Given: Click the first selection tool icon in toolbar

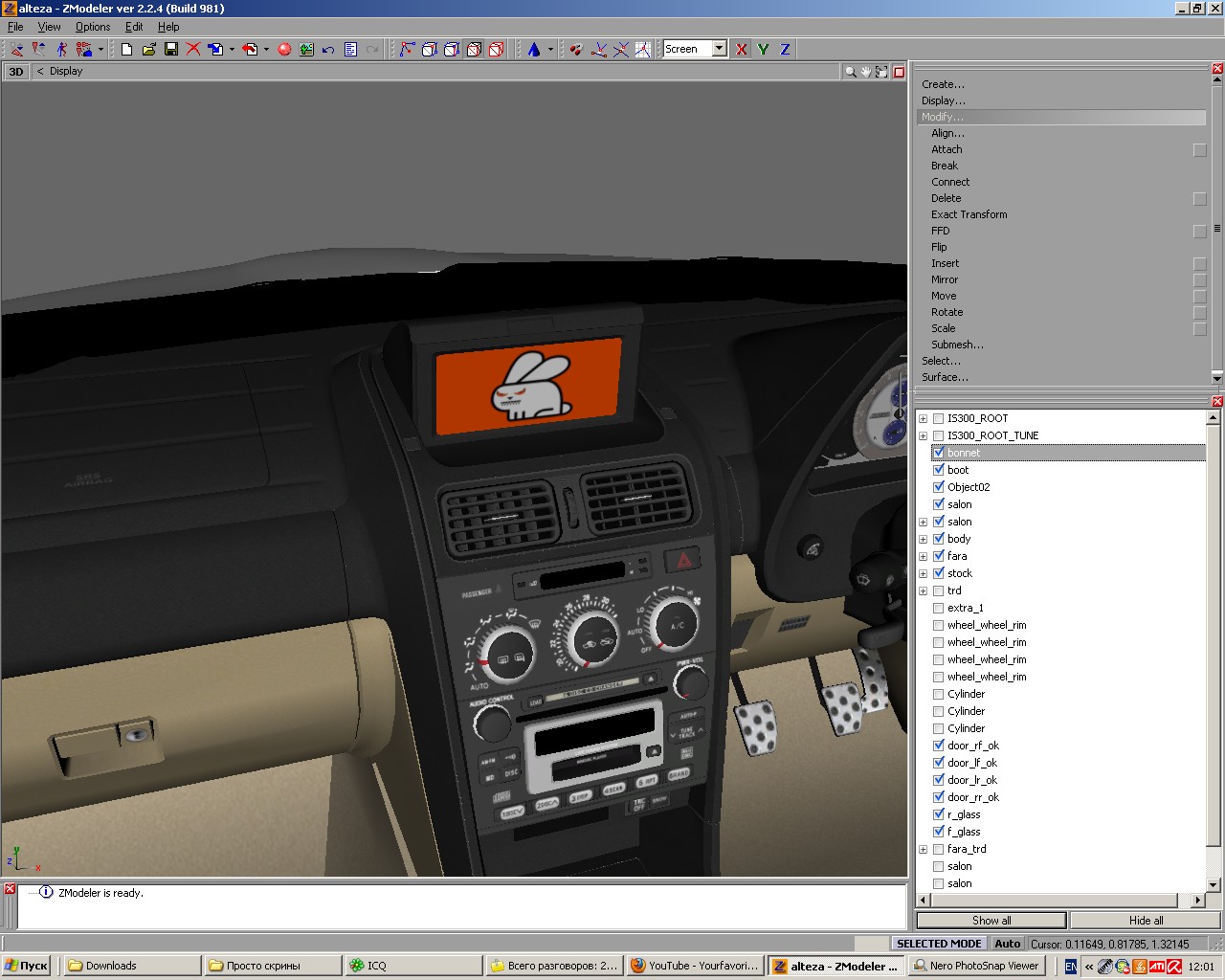Looking at the screenshot, I should (17, 49).
